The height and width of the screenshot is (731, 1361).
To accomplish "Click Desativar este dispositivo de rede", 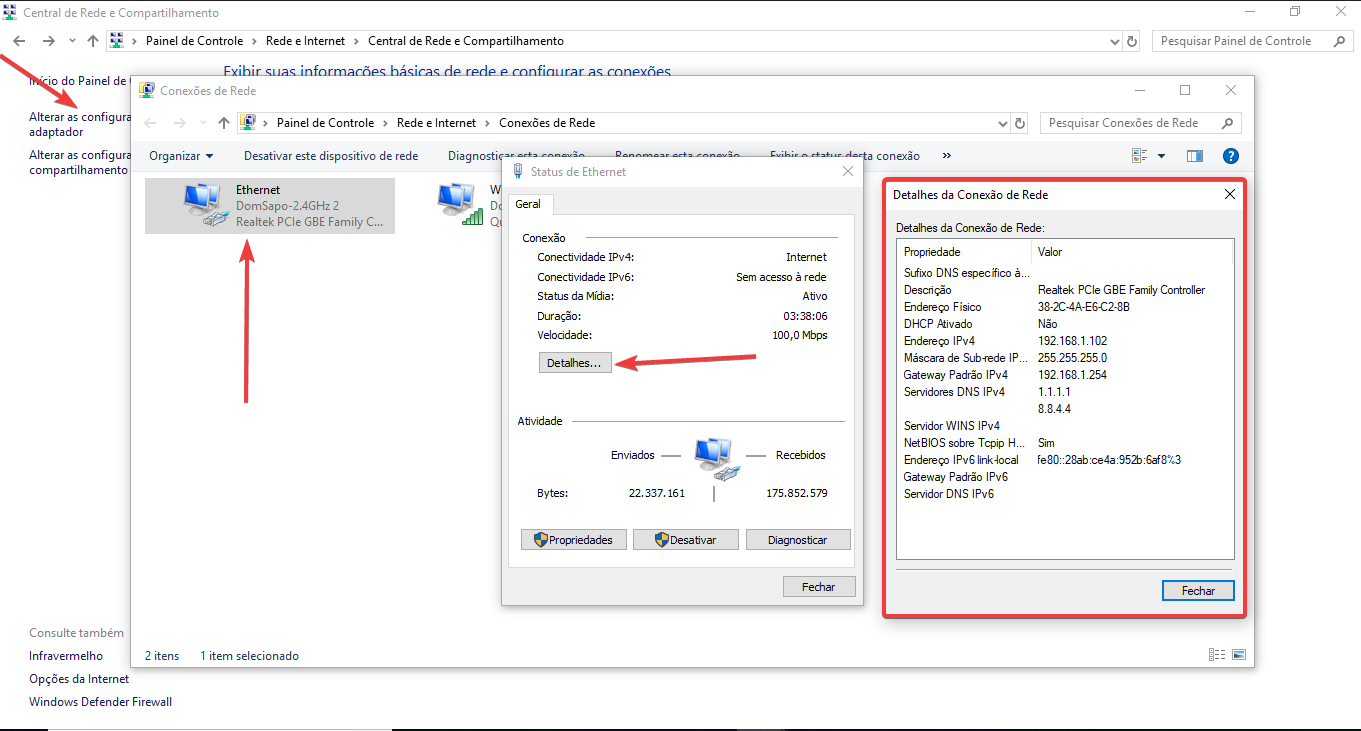I will 331,156.
